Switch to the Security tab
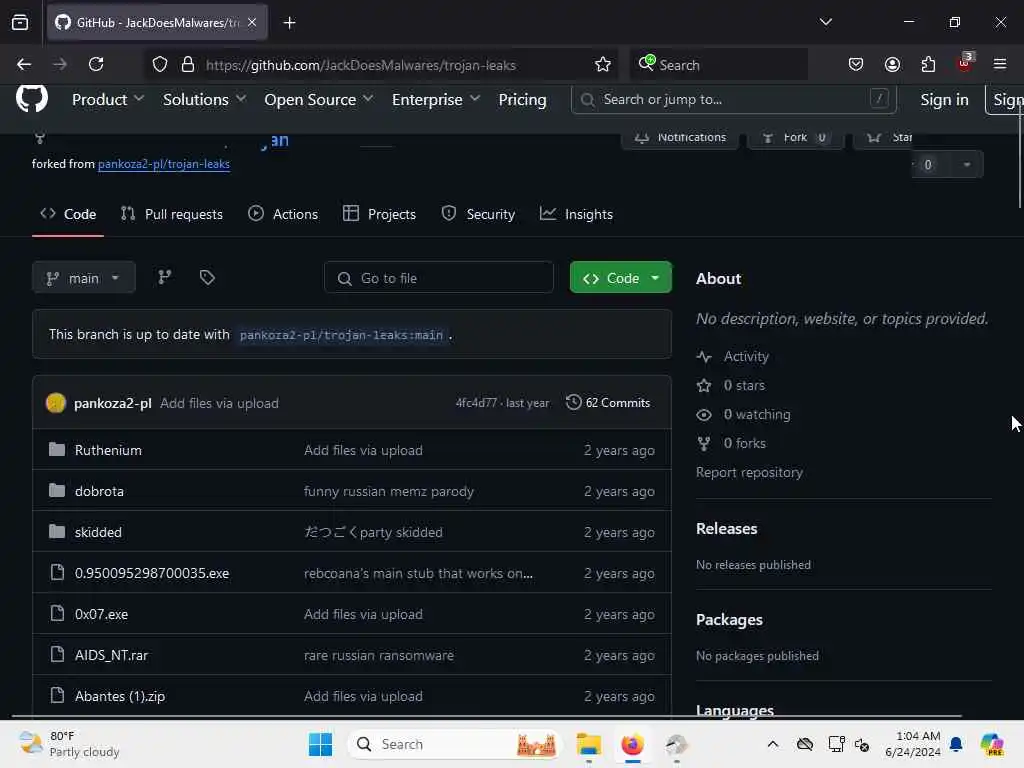Image resolution: width=1024 pixels, height=768 pixels. click(478, 214)
